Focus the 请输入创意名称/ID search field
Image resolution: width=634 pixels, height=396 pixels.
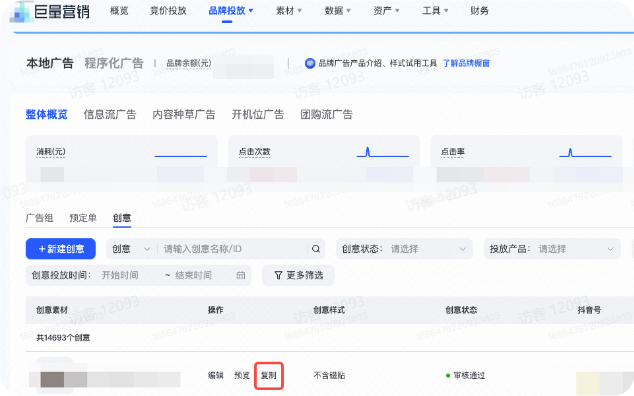235,249
